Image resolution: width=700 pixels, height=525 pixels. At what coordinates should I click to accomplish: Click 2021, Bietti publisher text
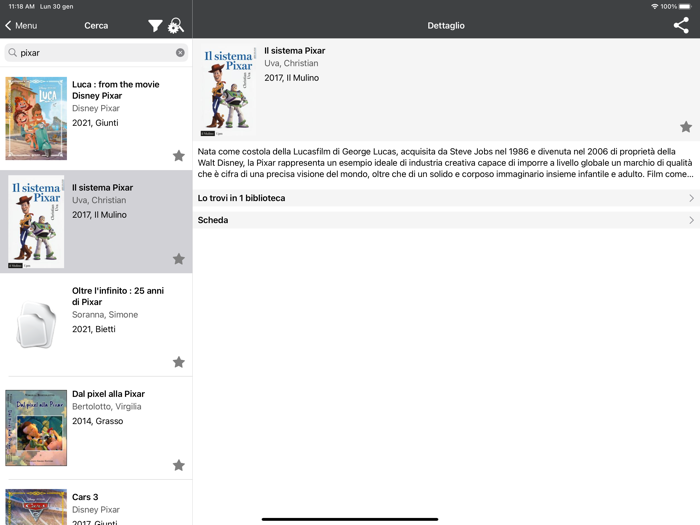tap(94, 329)
